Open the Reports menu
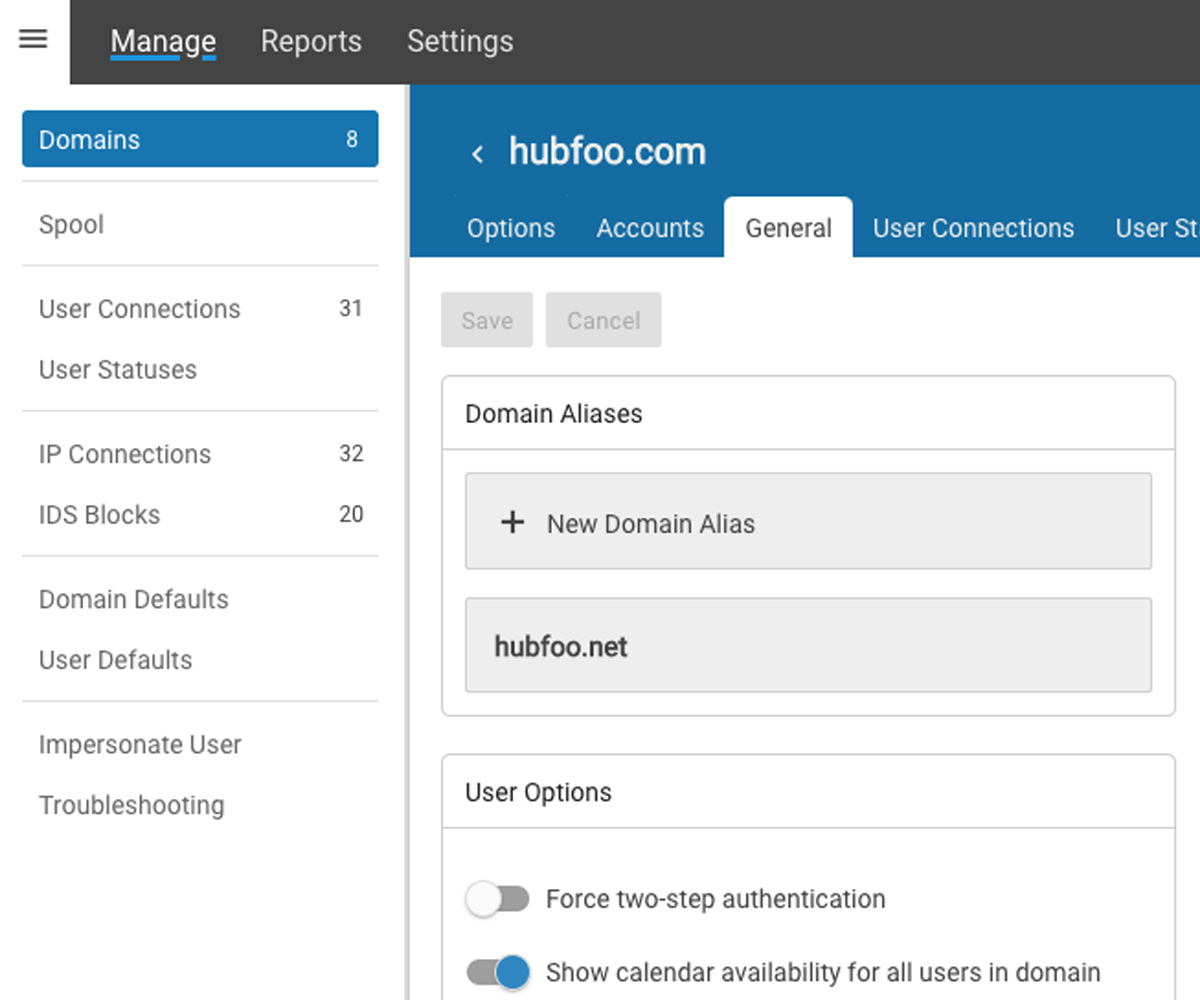This screenshot has width=1200, height=1000. pos(310,41)
